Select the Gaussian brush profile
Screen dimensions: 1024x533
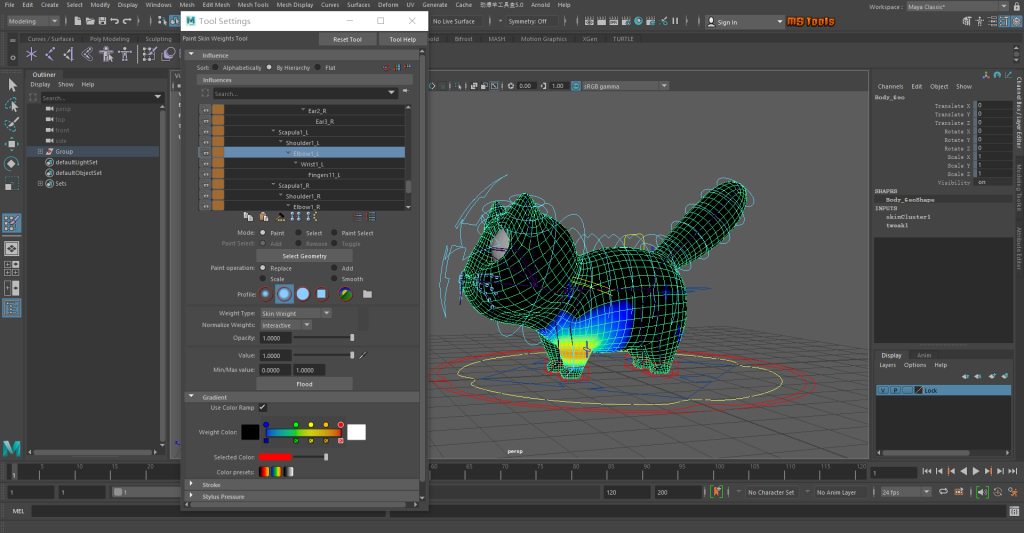coord(265,294)
